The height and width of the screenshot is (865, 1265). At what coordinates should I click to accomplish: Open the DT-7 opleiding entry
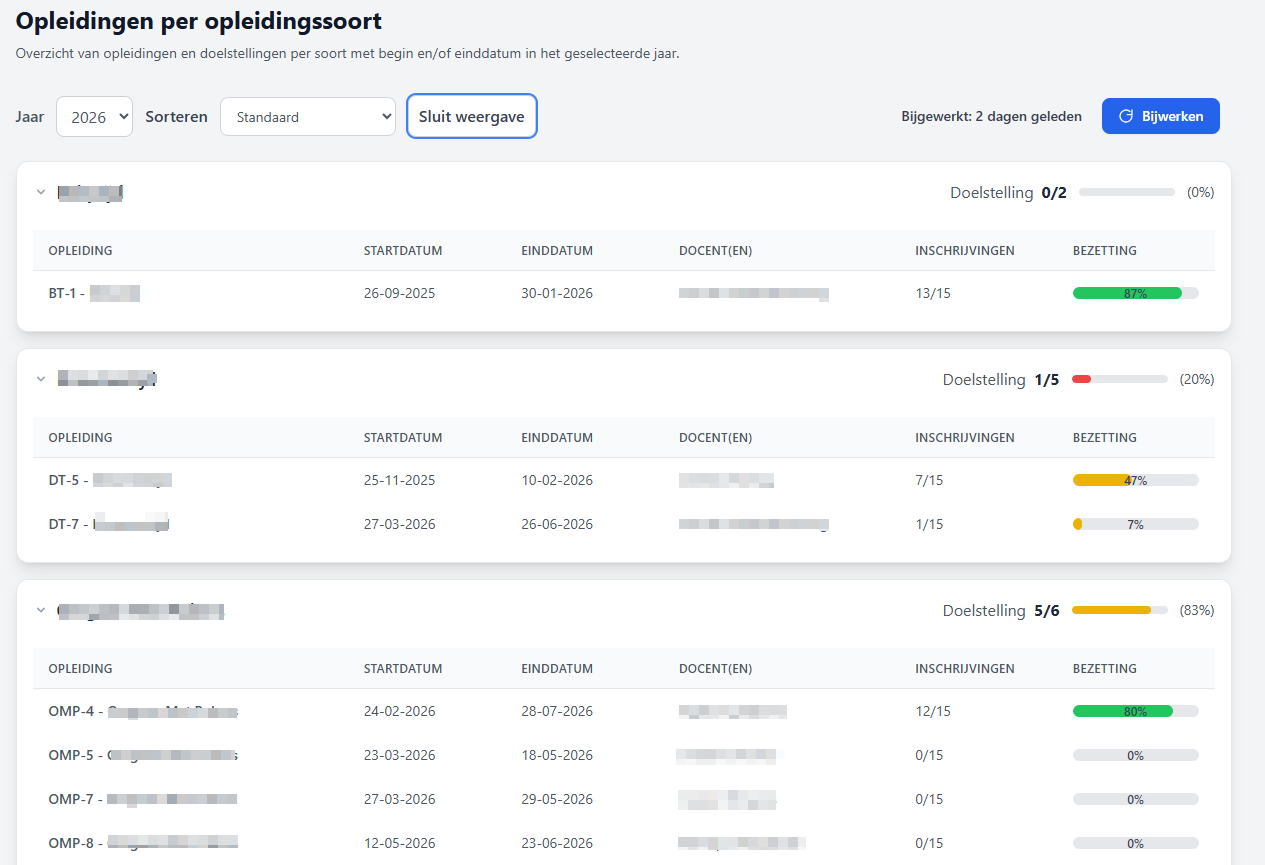pos(108,524)
